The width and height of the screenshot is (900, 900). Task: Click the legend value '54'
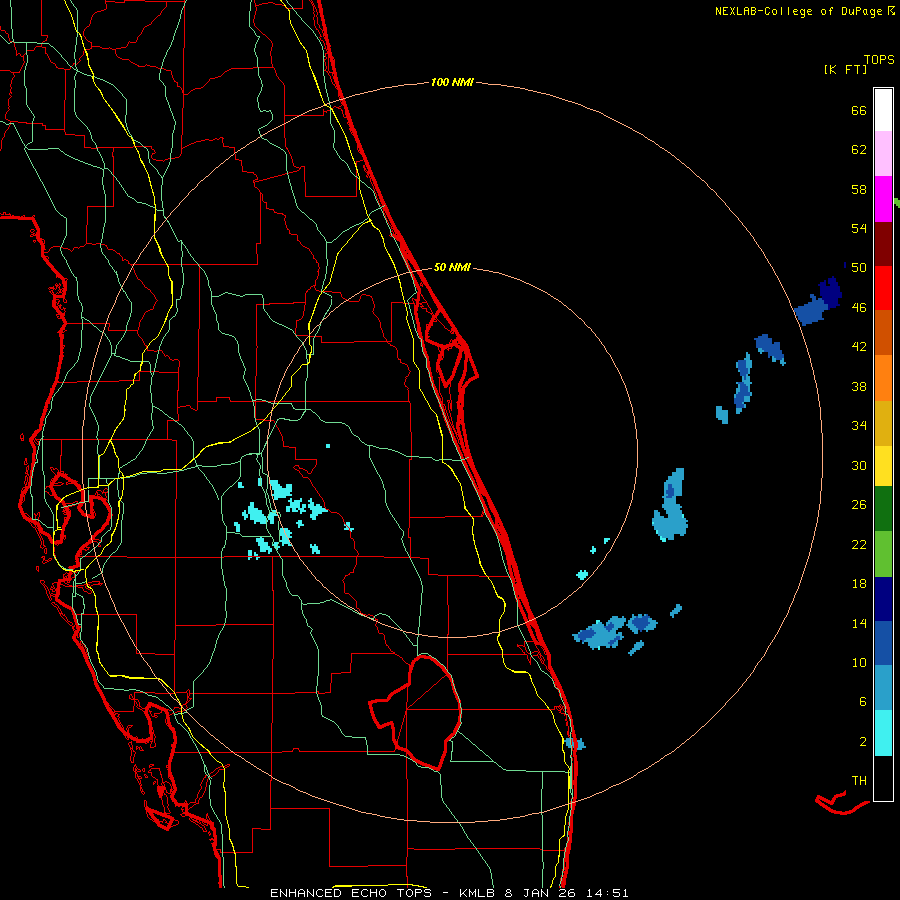(859, 228)
